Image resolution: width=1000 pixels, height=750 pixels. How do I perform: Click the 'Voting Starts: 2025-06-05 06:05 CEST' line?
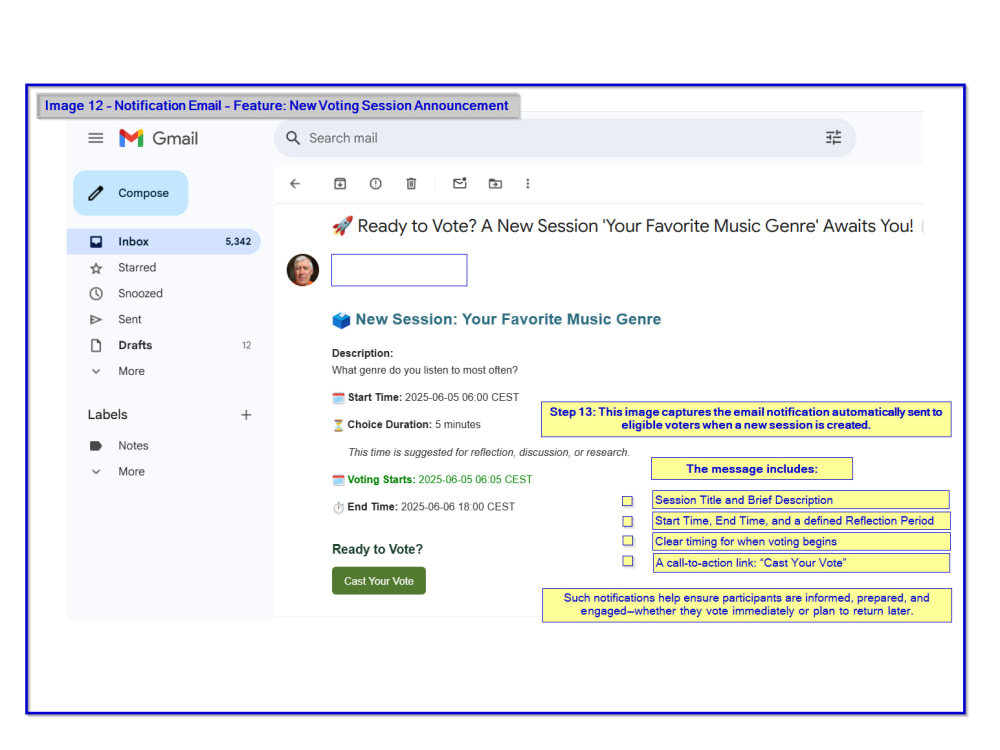point(432,480)
